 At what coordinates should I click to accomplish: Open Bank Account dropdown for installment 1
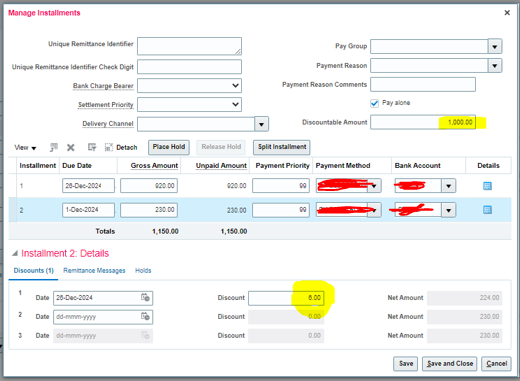[449, 186]
